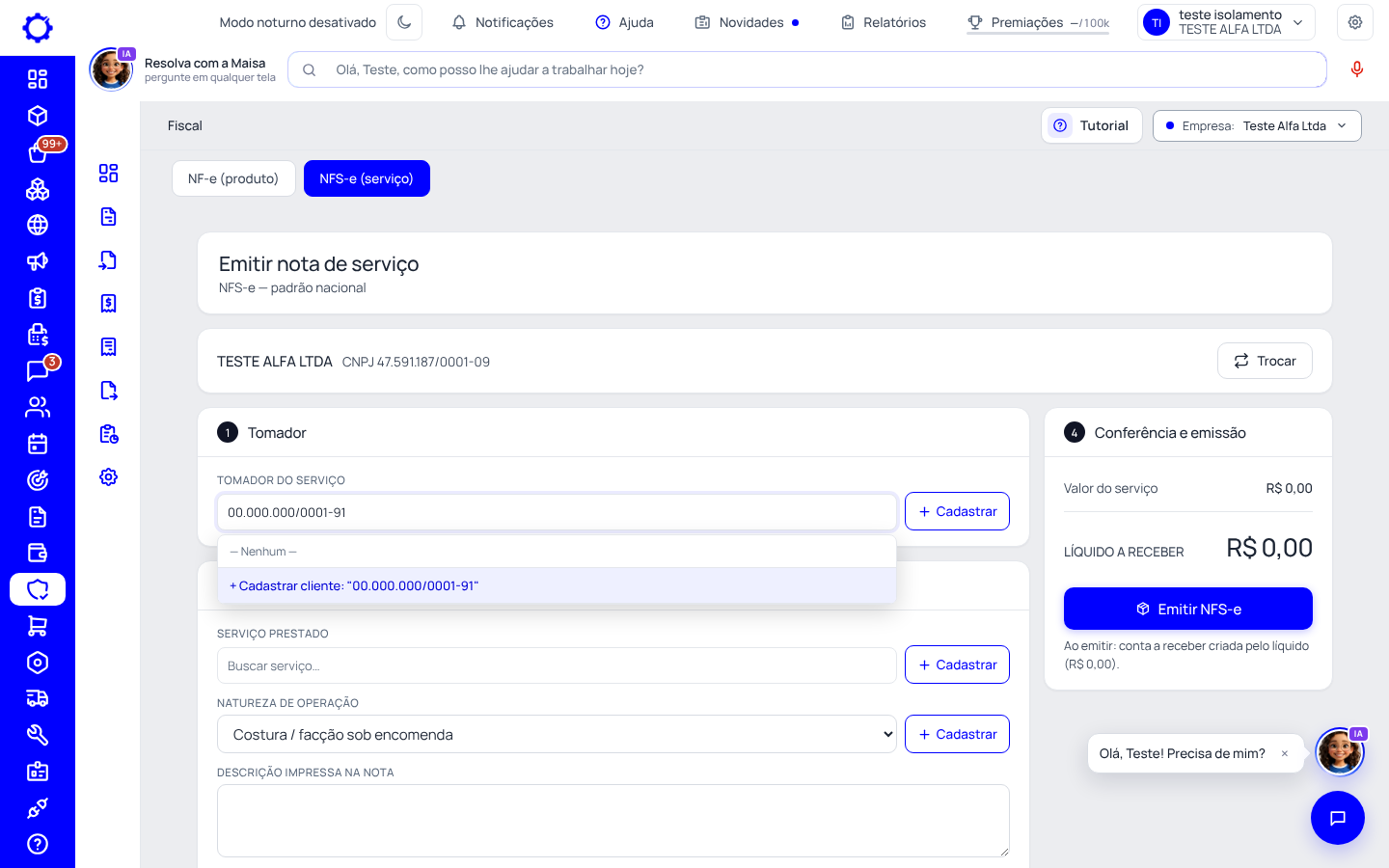Open the dashboard grid icon in blue sidebar
This screenshot has height=868, width=1389.
tap(38, 79)
